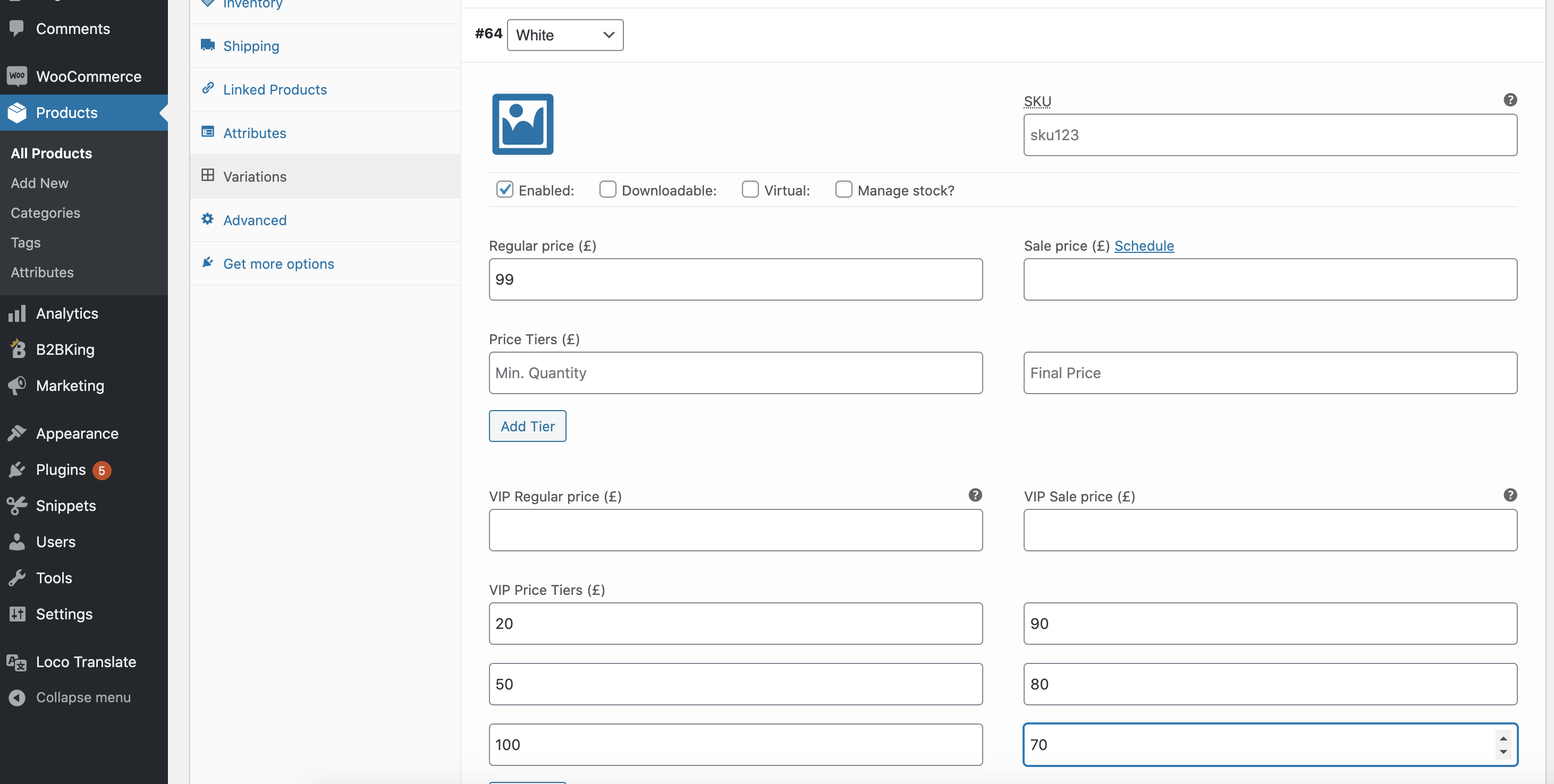Click the Min. Quantity tier field
This screenshot has width=1554, height=784.
pos(736,373)
